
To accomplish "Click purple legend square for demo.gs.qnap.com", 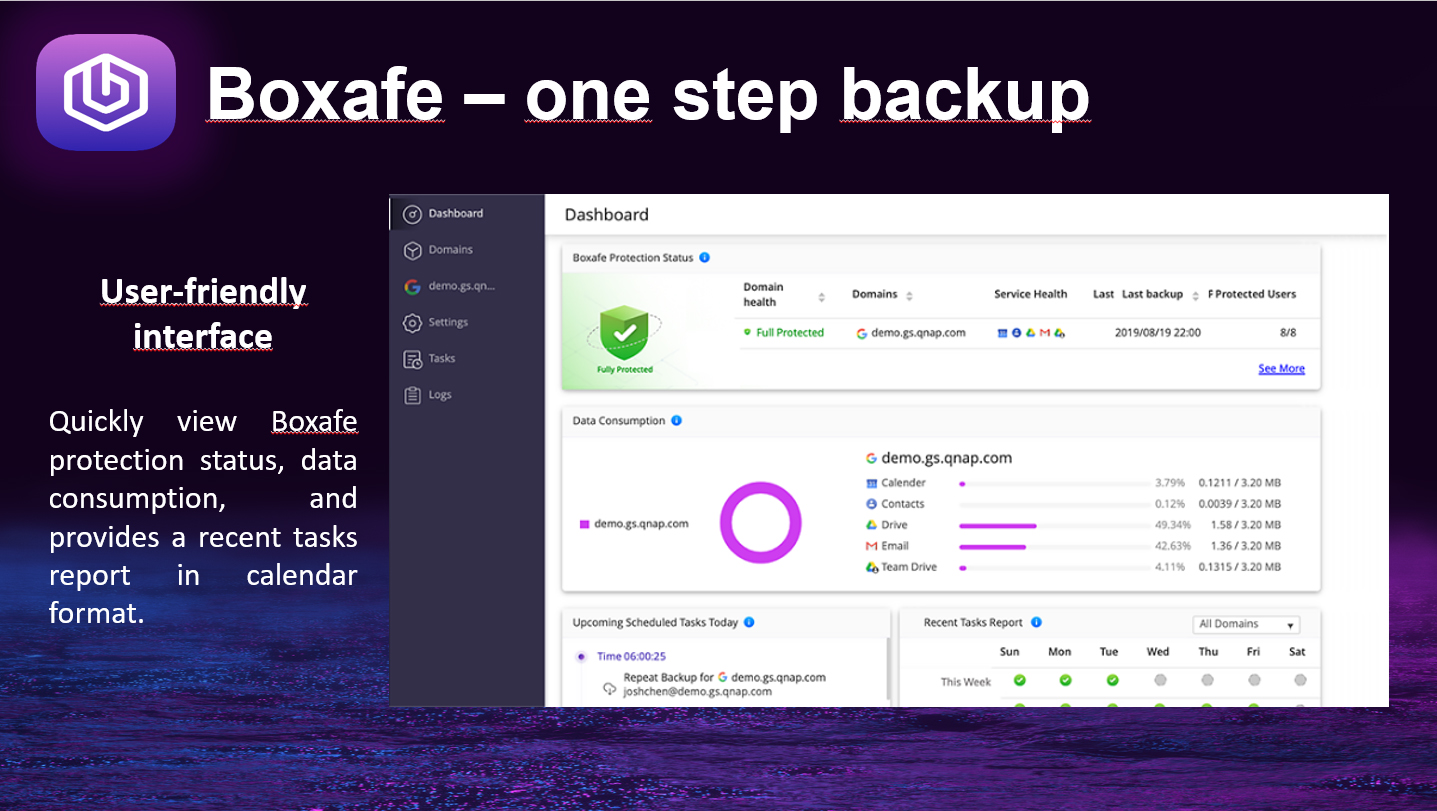I will point(584,524).
